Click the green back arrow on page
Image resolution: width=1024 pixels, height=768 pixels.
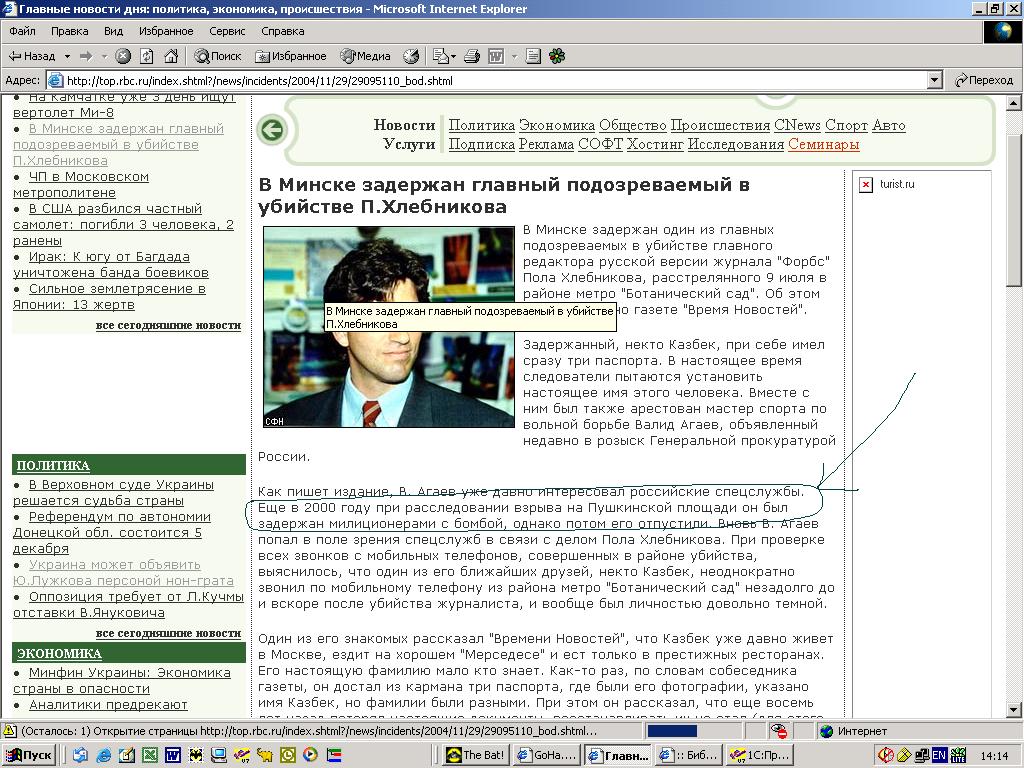click(x=271, y=129)
